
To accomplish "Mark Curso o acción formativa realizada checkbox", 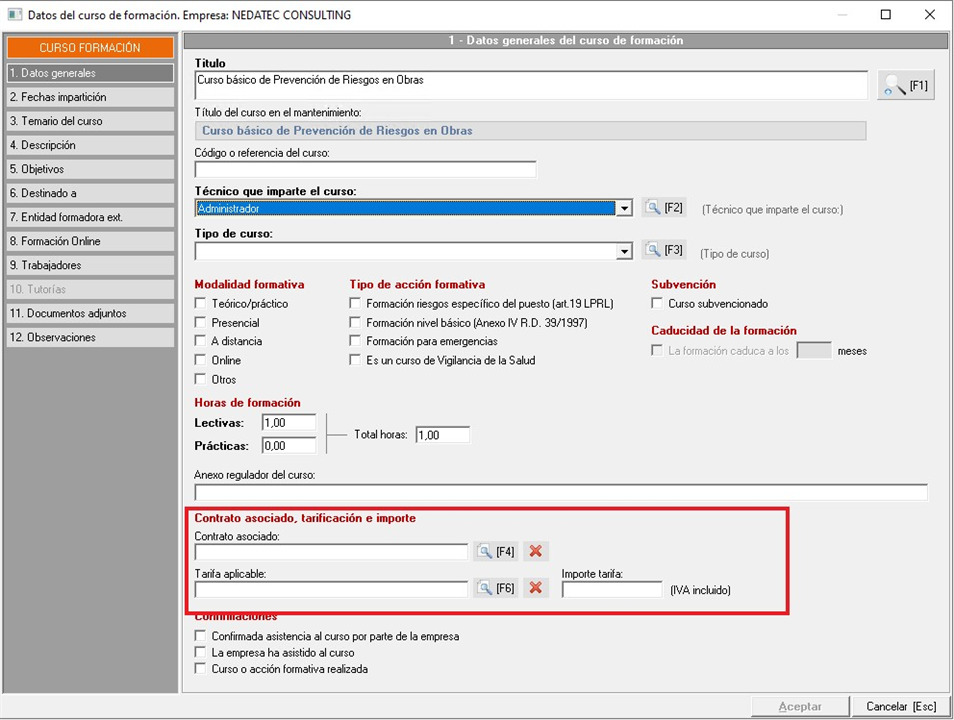I will (201, 669).
